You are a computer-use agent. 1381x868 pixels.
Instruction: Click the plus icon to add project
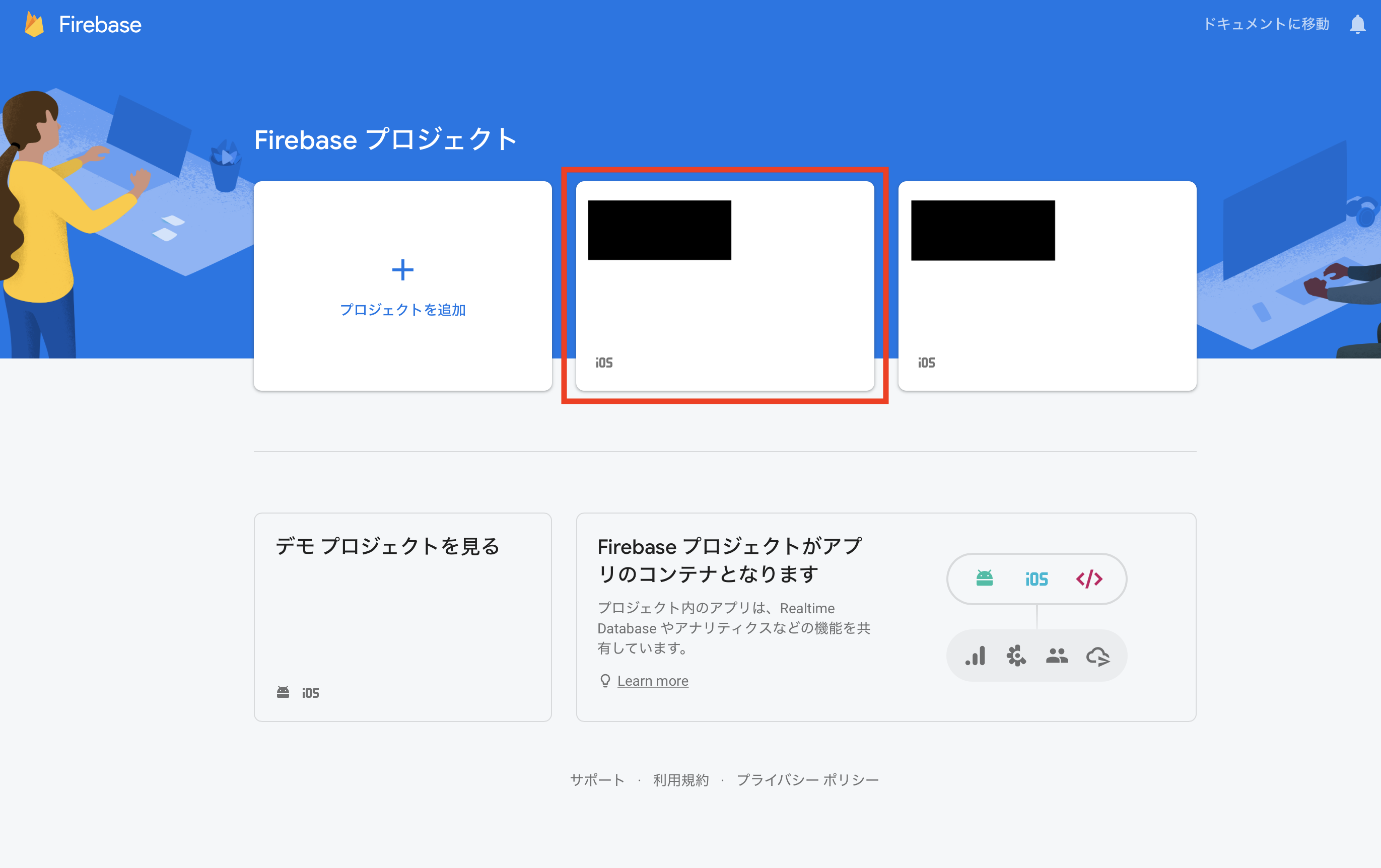(402, 270)
